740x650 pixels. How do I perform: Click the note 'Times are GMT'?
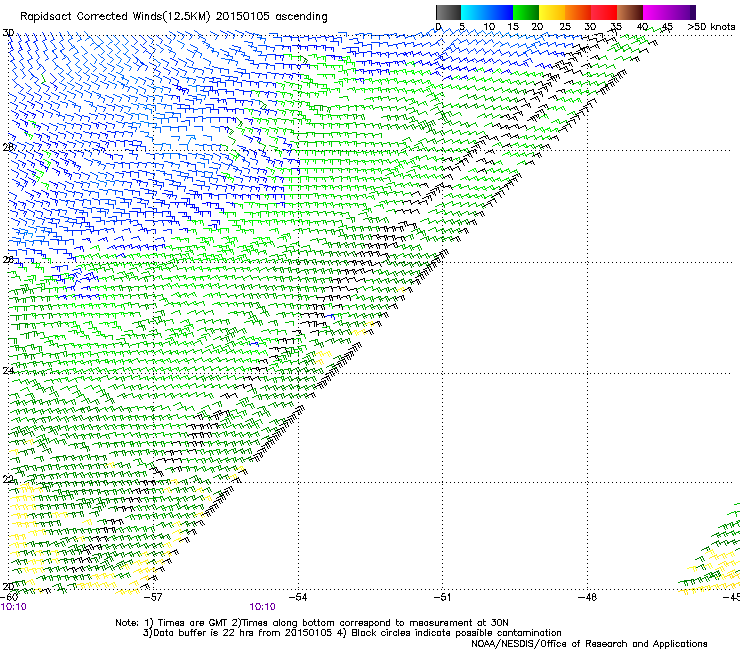point(193,623)
